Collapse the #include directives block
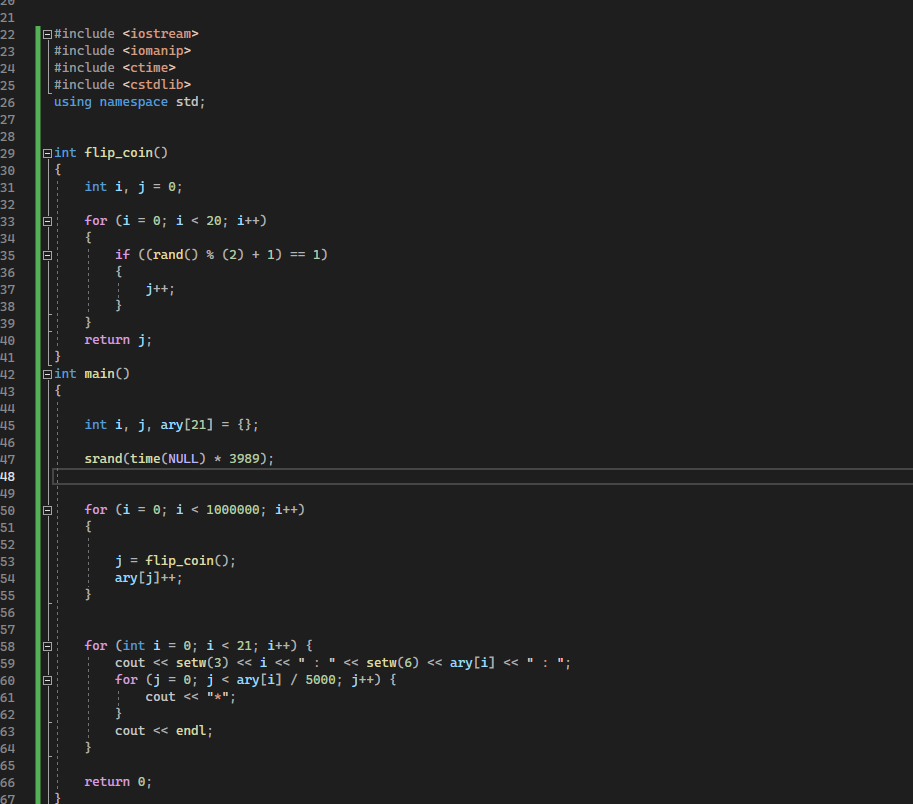Screen dimensions: 913x804 point(46,33)
